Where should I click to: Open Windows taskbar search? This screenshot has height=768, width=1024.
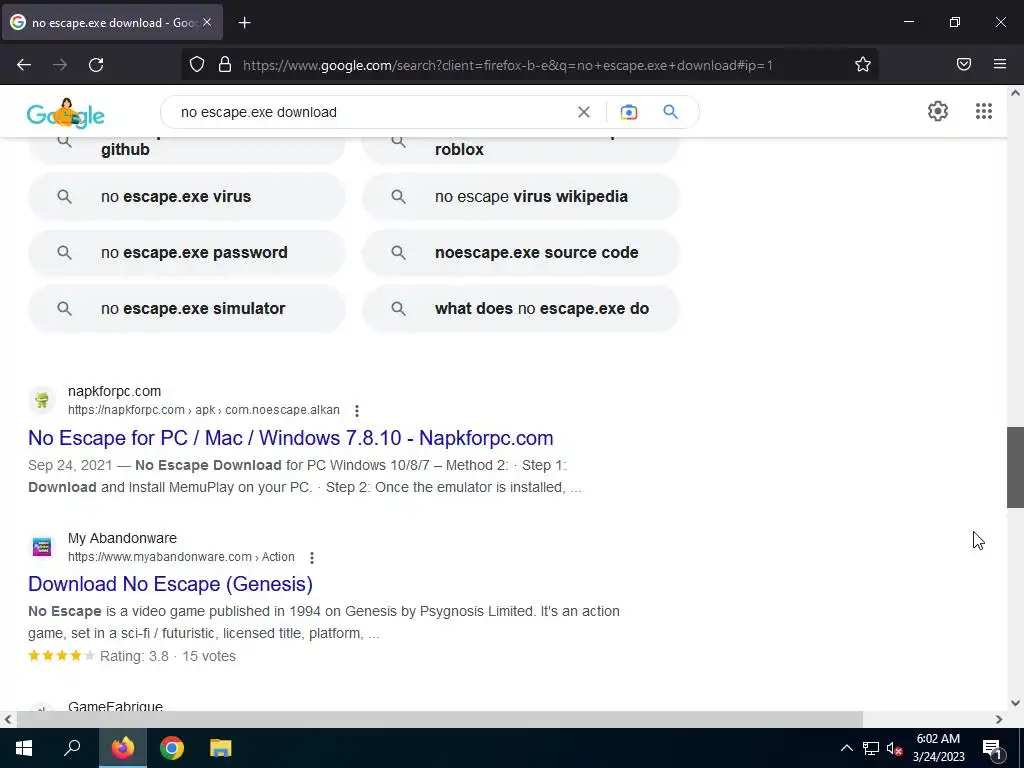click(72, 748)
